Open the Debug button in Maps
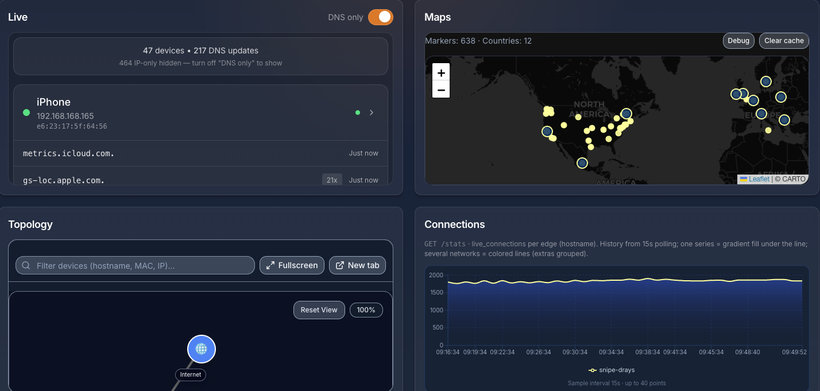The width and height of the screenshot is (820, 391). pos(738,41)
